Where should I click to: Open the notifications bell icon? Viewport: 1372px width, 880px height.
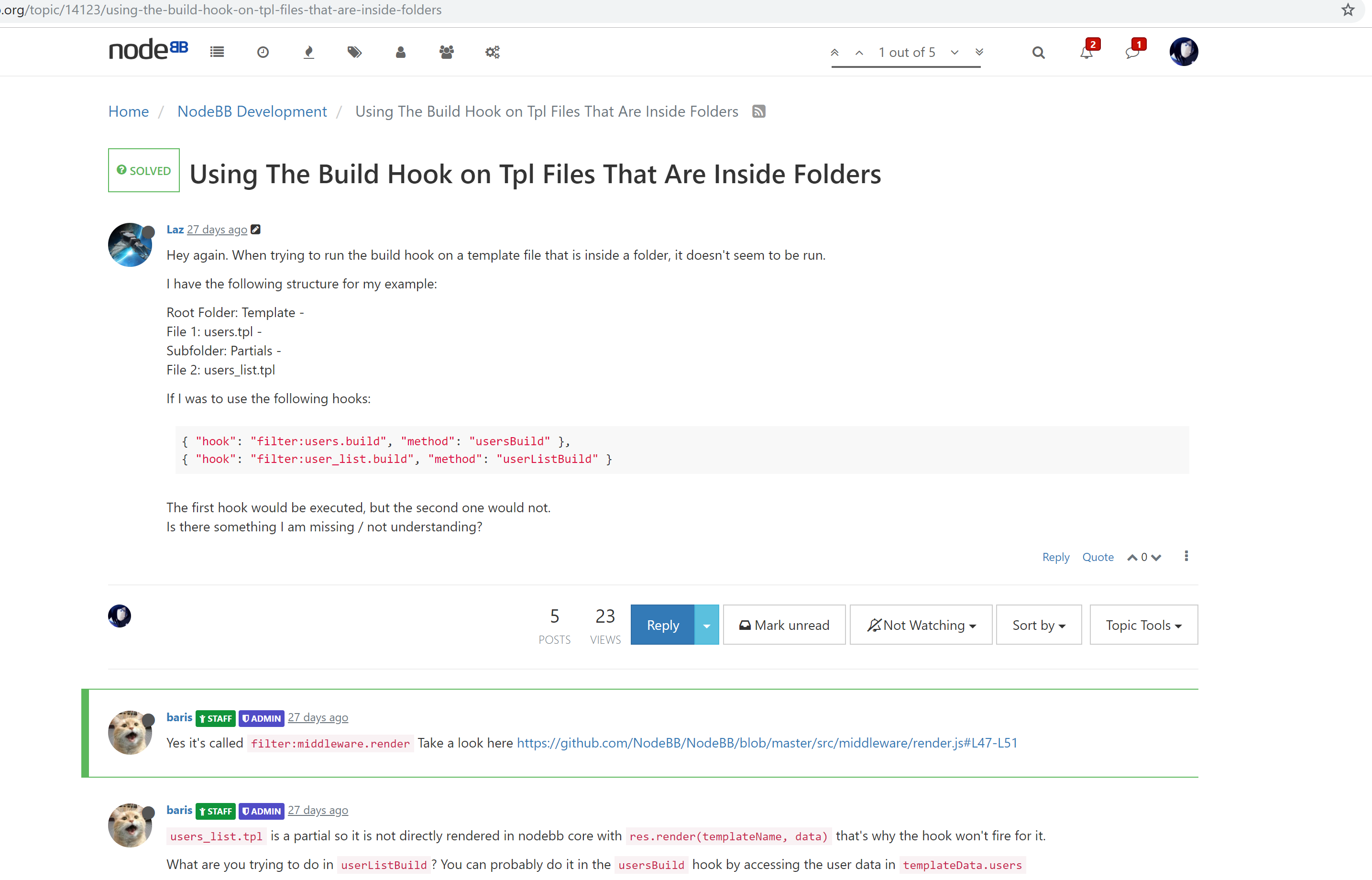coord(1086,52)
